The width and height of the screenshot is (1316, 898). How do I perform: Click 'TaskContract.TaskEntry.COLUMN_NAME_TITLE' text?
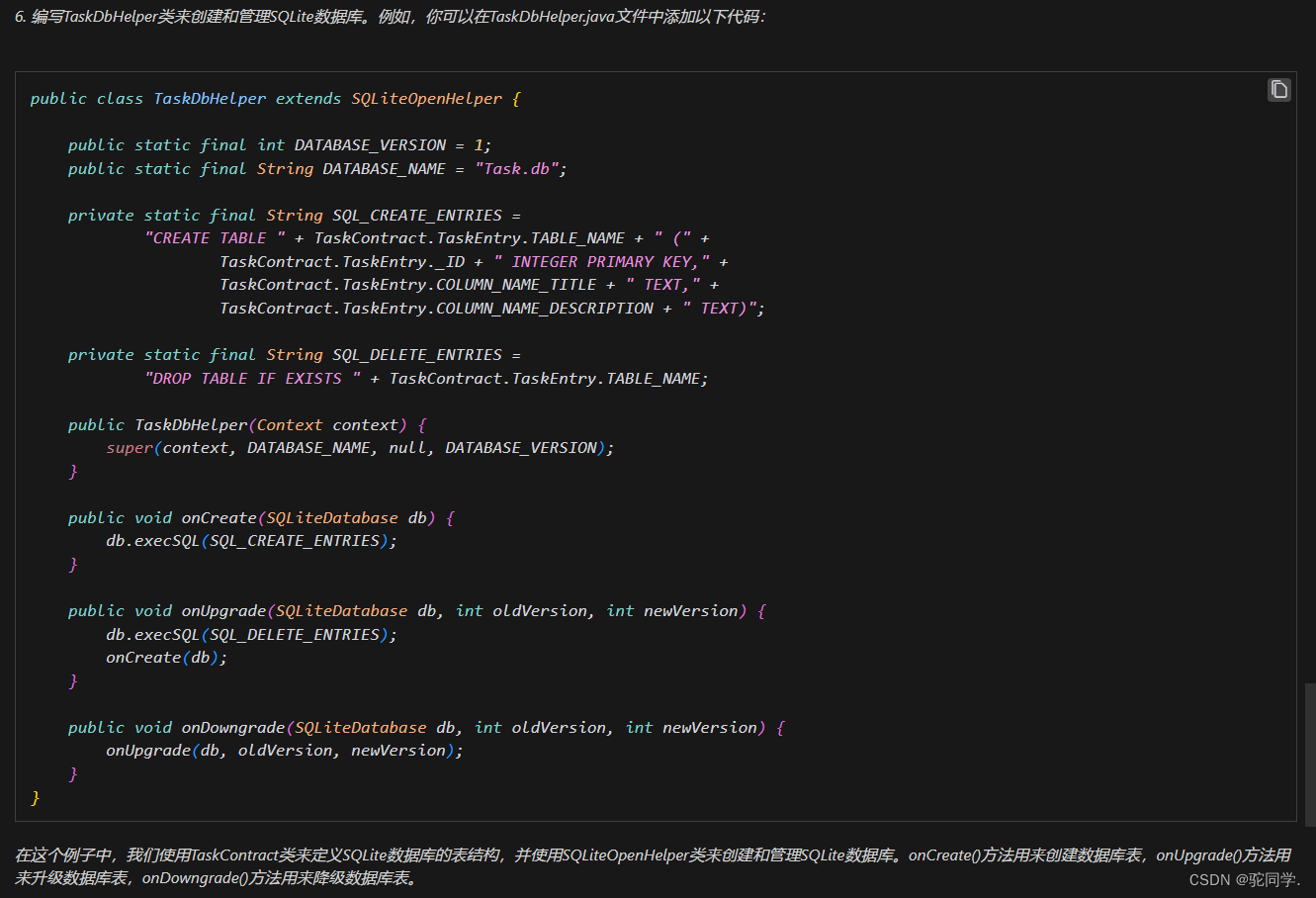pos(408,285)
